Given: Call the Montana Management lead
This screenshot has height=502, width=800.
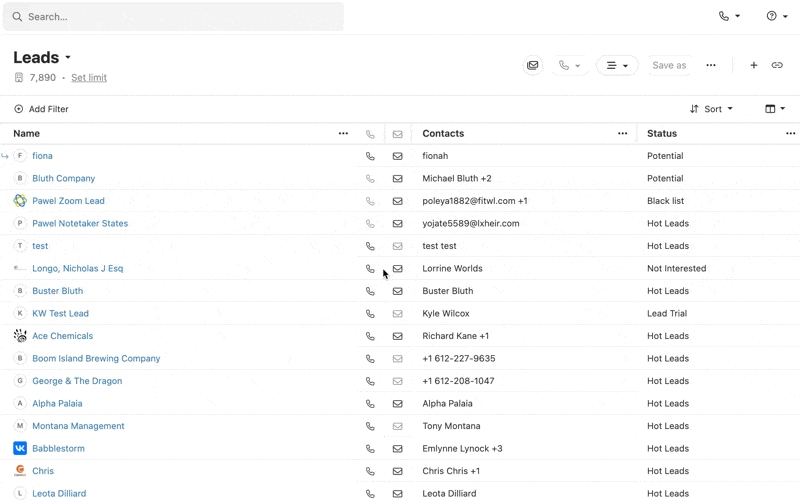Looking at the screenshot, I should 370,426.
